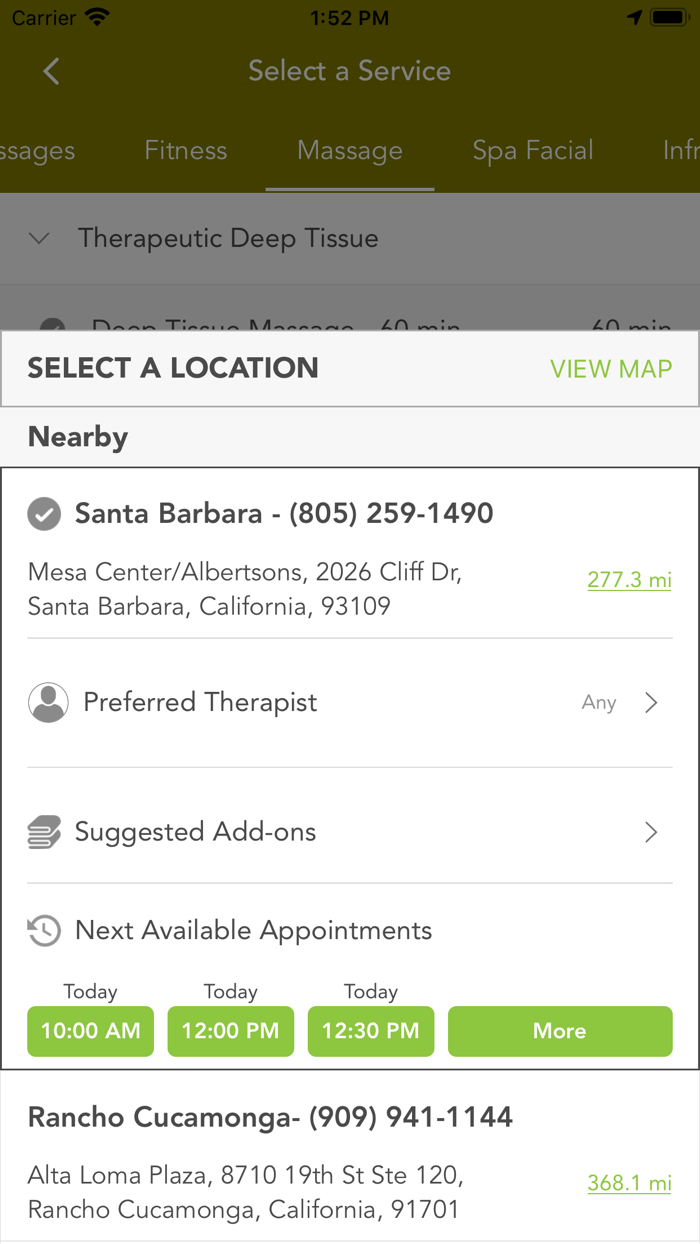Book the 10:00 AM appointment today

pos(91,1031)
